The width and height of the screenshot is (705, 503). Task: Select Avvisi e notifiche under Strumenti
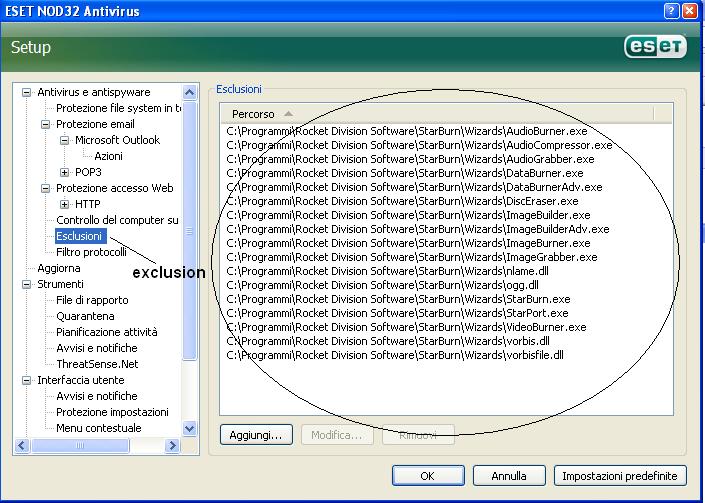pos(97,348)
